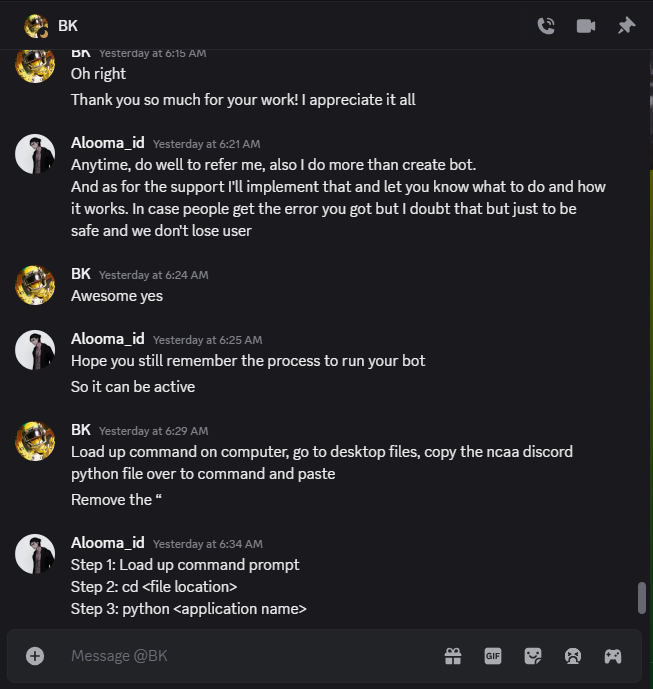Open BK's profile from header name
Viewport: 653px width, 689px height.
(x=68, y=26)
